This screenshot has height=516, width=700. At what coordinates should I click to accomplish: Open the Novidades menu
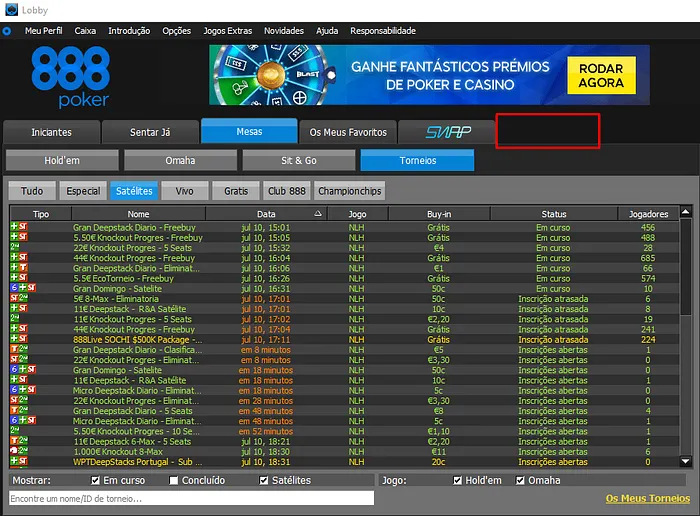coord(283,31)
